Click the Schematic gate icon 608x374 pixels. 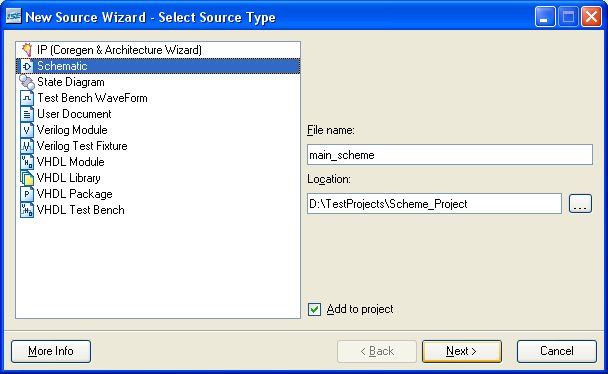27,66
